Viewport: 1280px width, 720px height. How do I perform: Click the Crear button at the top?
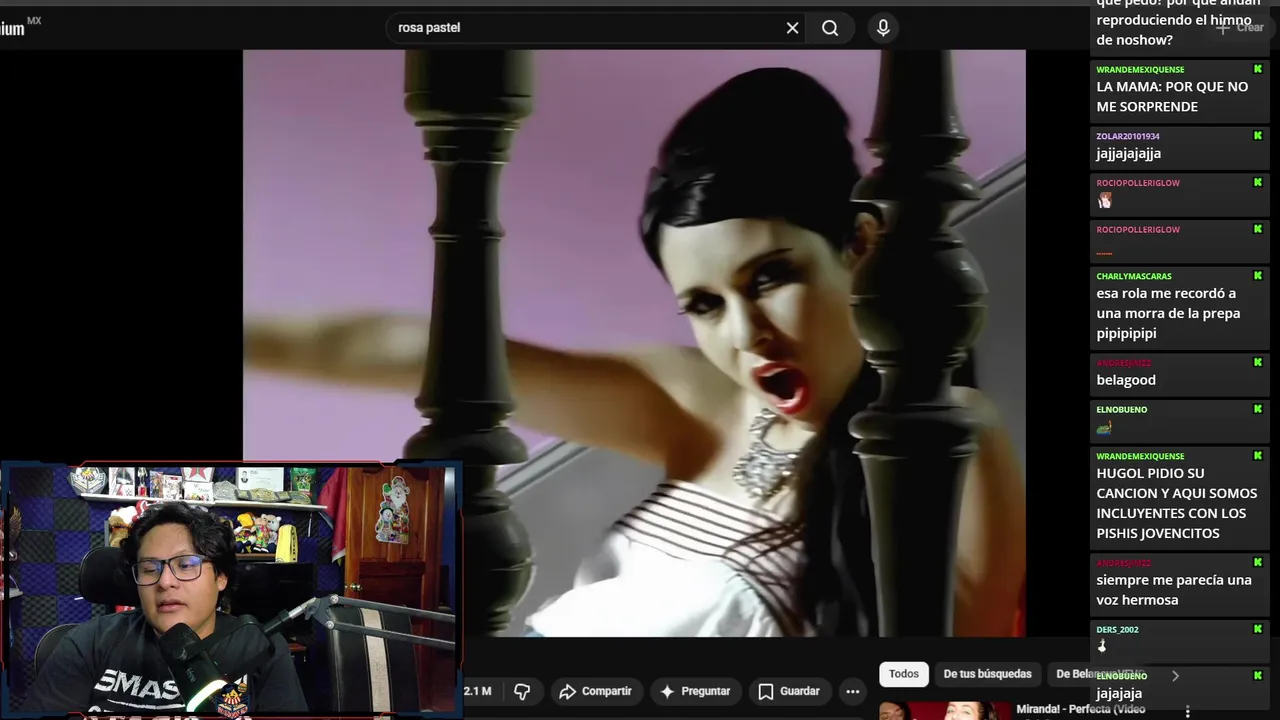pyautogui.click(x=1239, y=27)
